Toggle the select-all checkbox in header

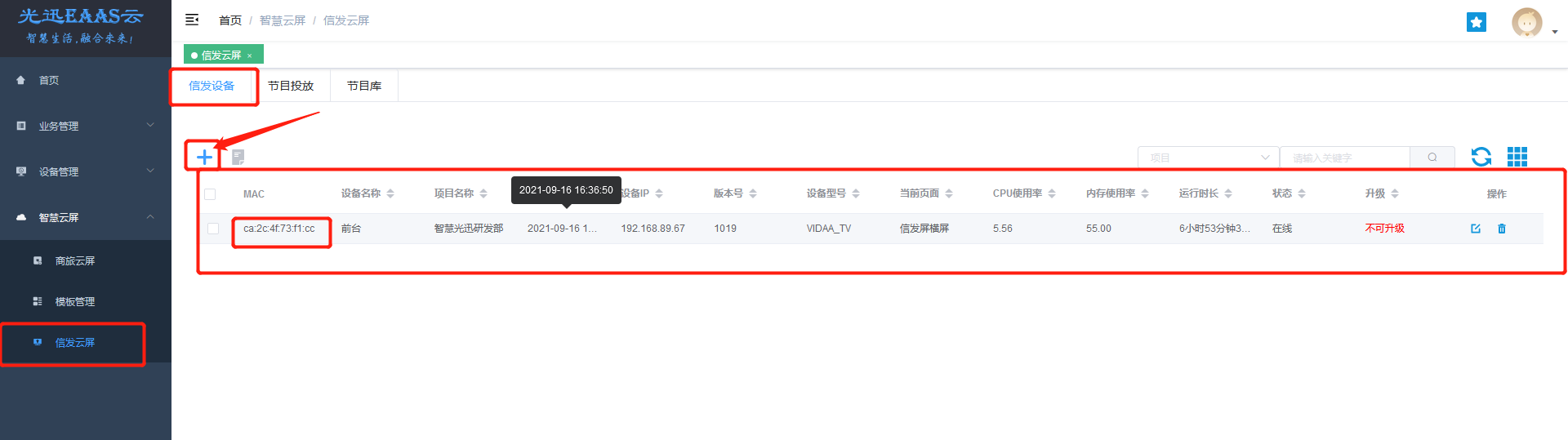[210, 194]
